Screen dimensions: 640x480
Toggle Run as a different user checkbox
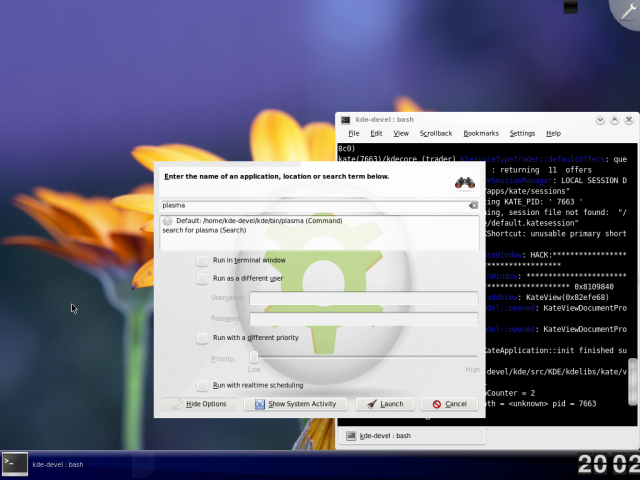(203, 279)
